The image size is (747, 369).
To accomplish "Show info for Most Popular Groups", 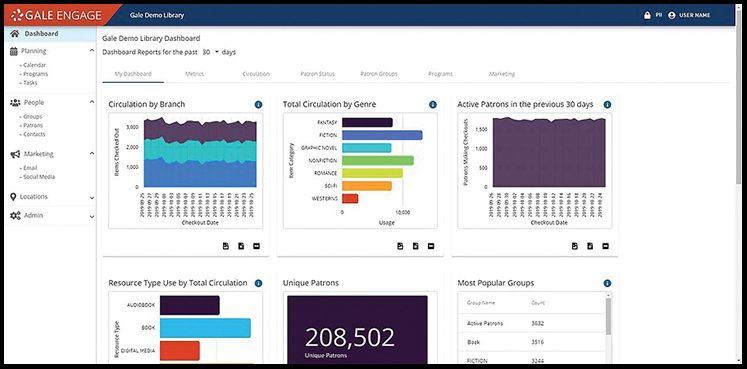I will 607,283.
